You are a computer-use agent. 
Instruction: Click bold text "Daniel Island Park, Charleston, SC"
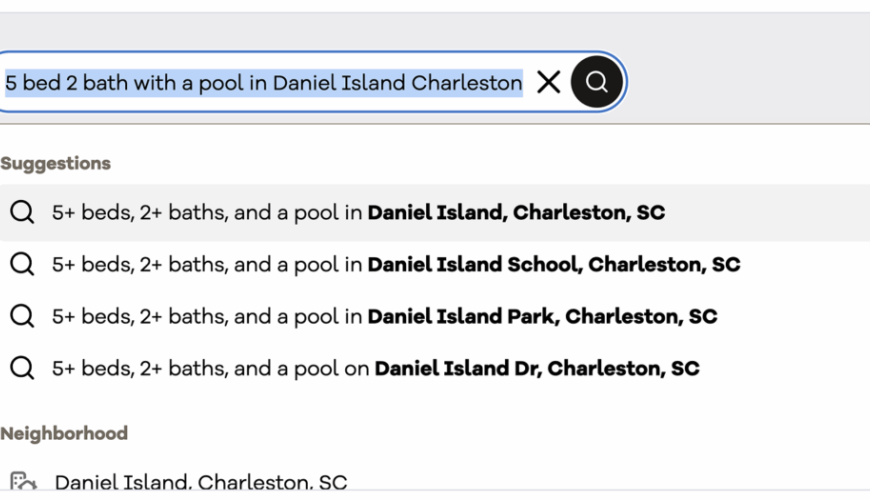coord(542,317)
